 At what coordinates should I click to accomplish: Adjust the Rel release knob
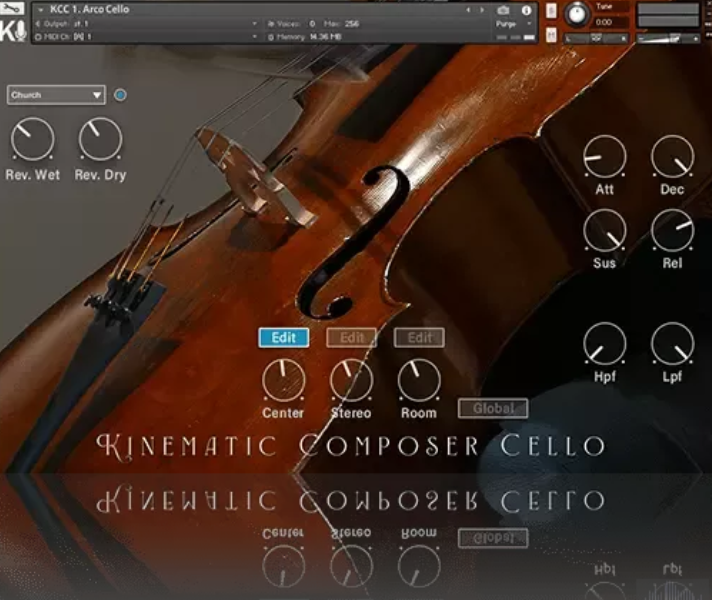(672, 230)
